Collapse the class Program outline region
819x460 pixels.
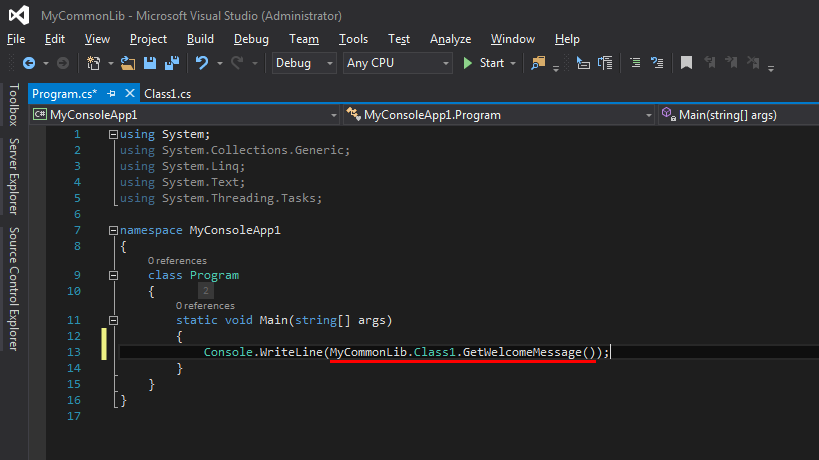pyautogui.click(x=113, y=275)
